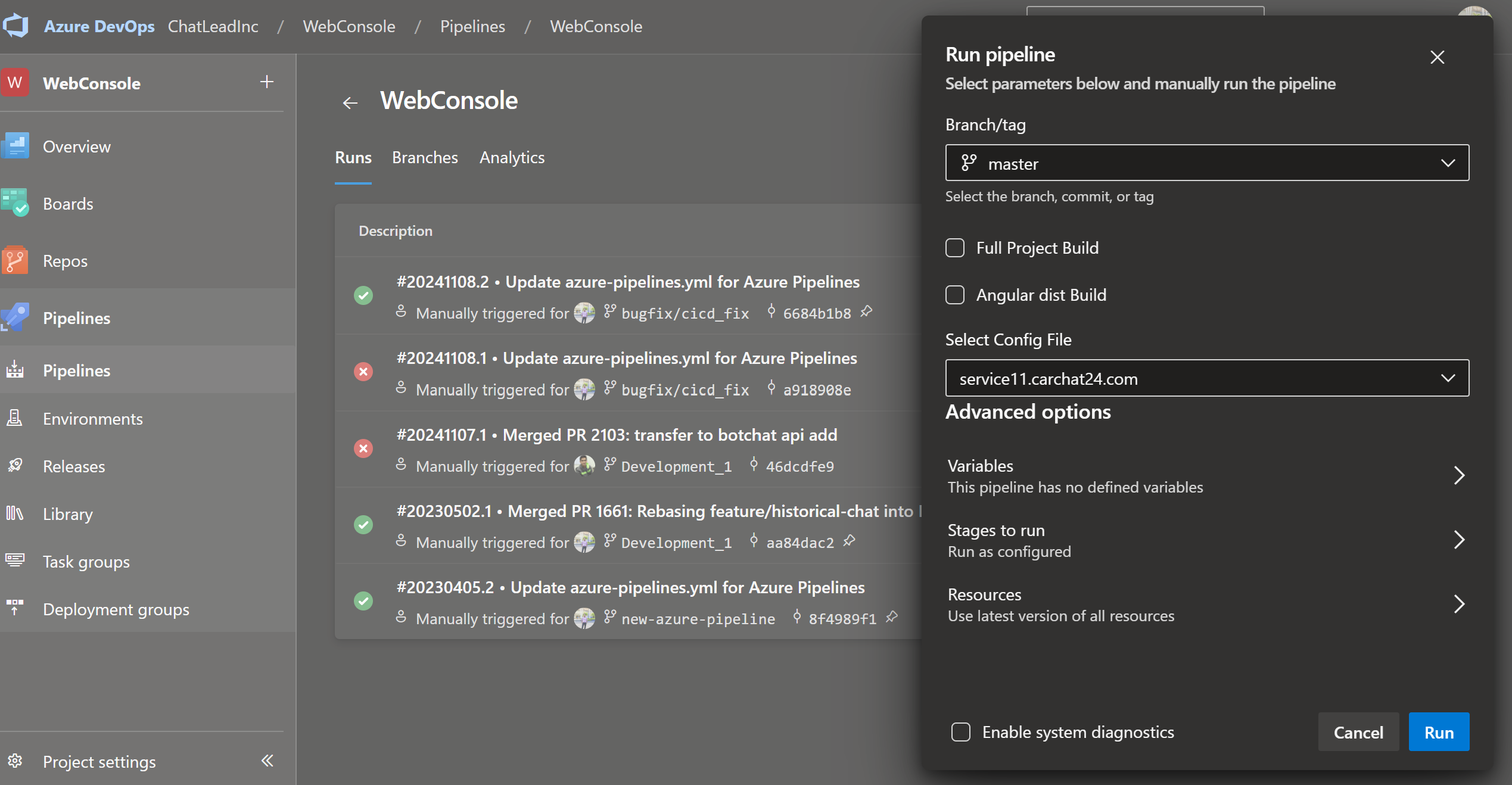The image size is (1512, 785).
Task: Click the Environments sidebar icon
Action: click(x=14, y=418)
